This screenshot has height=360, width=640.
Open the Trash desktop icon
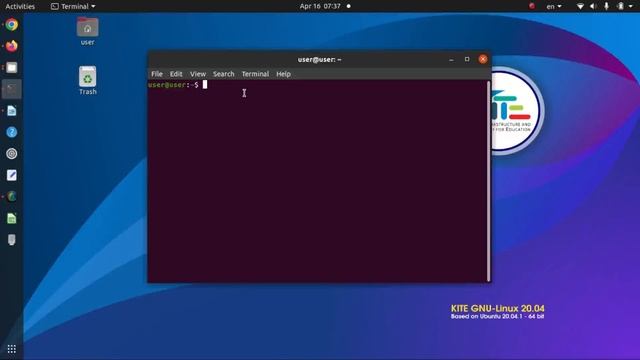[87, 80]
